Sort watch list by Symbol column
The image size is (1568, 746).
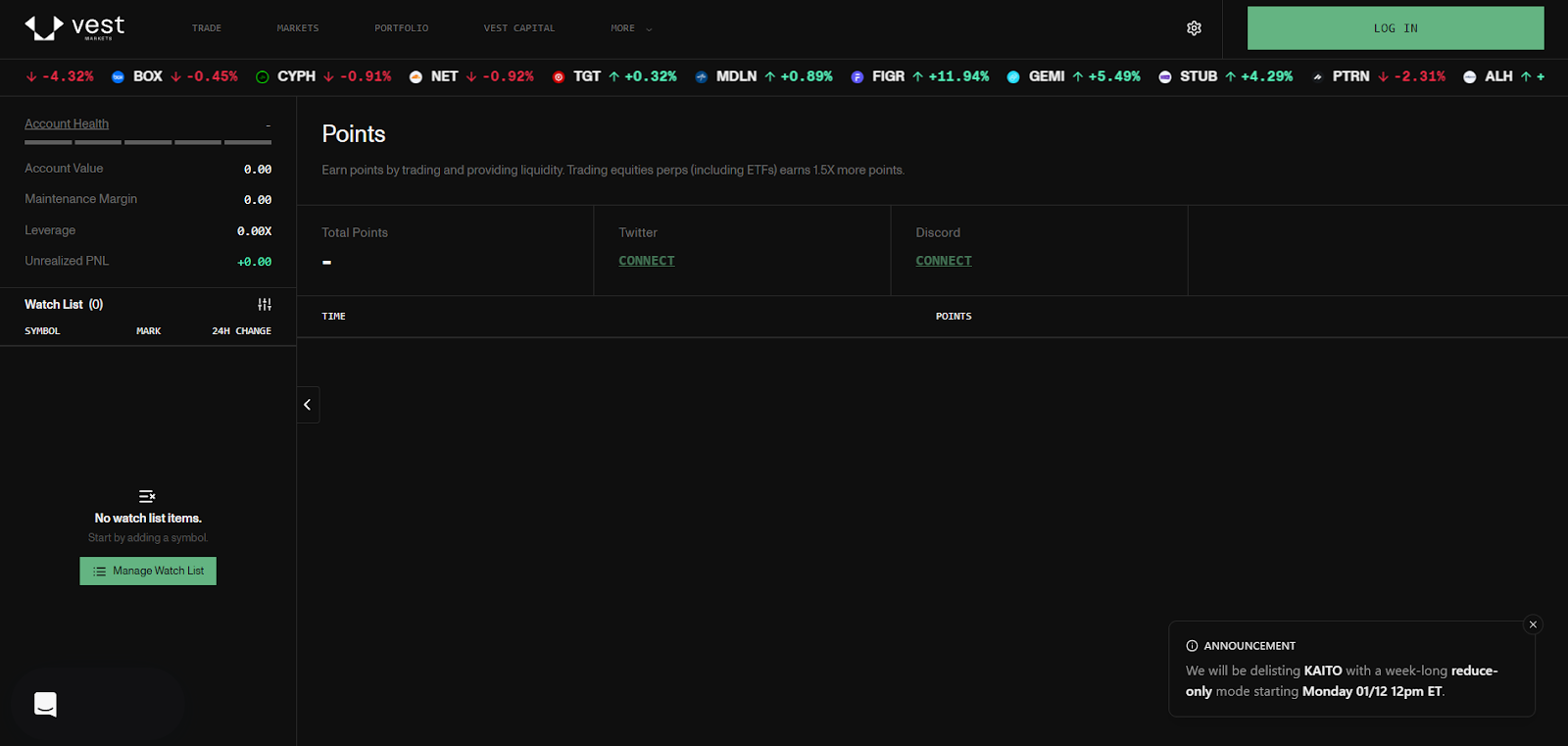click(42, 331)
